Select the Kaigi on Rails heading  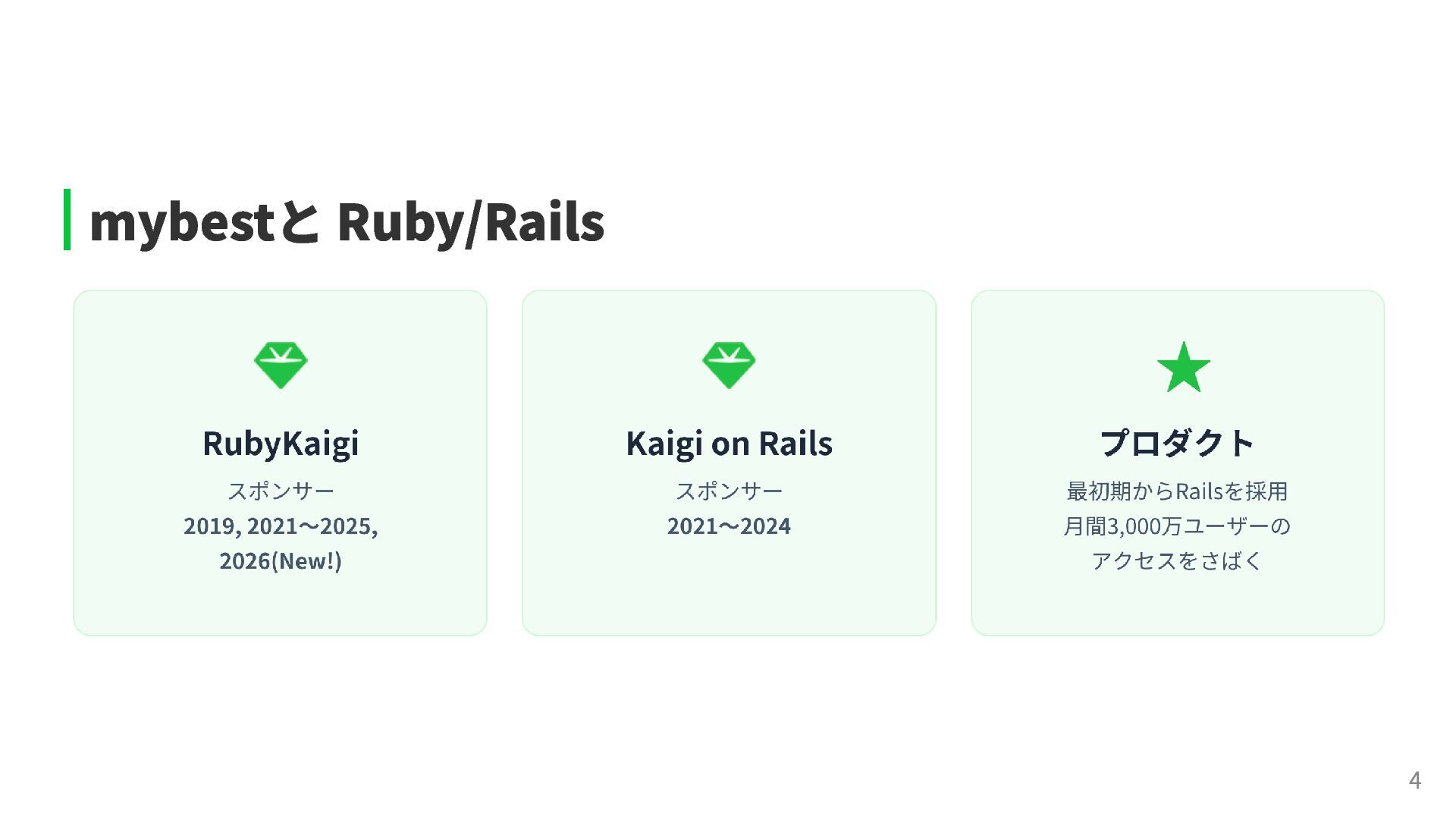coord(729,444)
